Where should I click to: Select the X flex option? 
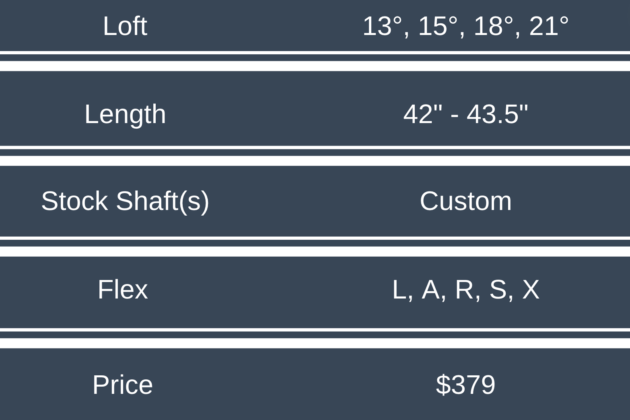[x=530, y=290]
